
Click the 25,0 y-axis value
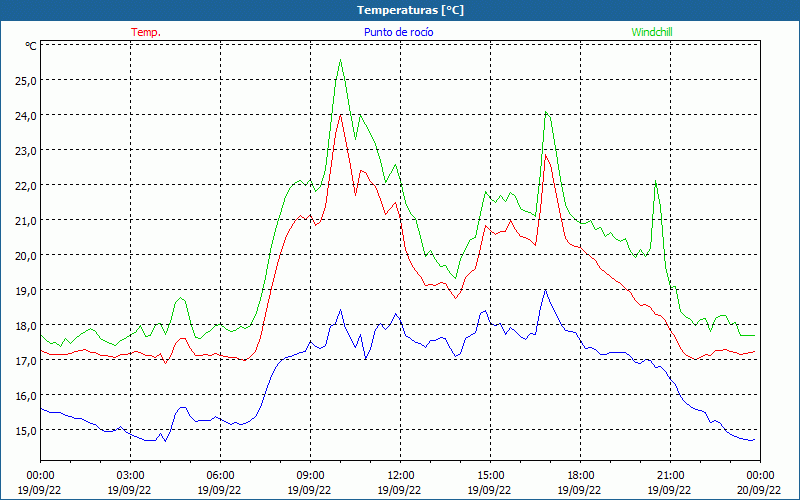pos(27,81)
